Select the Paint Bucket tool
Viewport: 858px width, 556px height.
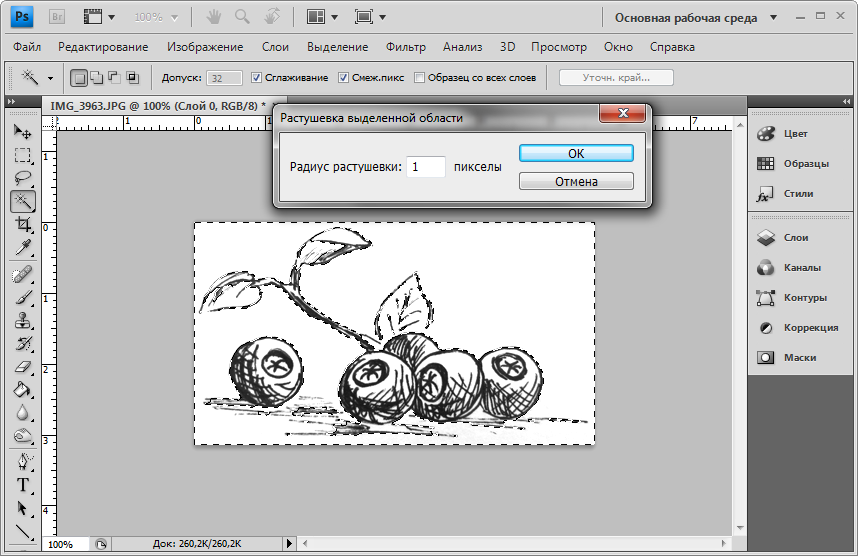click(22, 390)
